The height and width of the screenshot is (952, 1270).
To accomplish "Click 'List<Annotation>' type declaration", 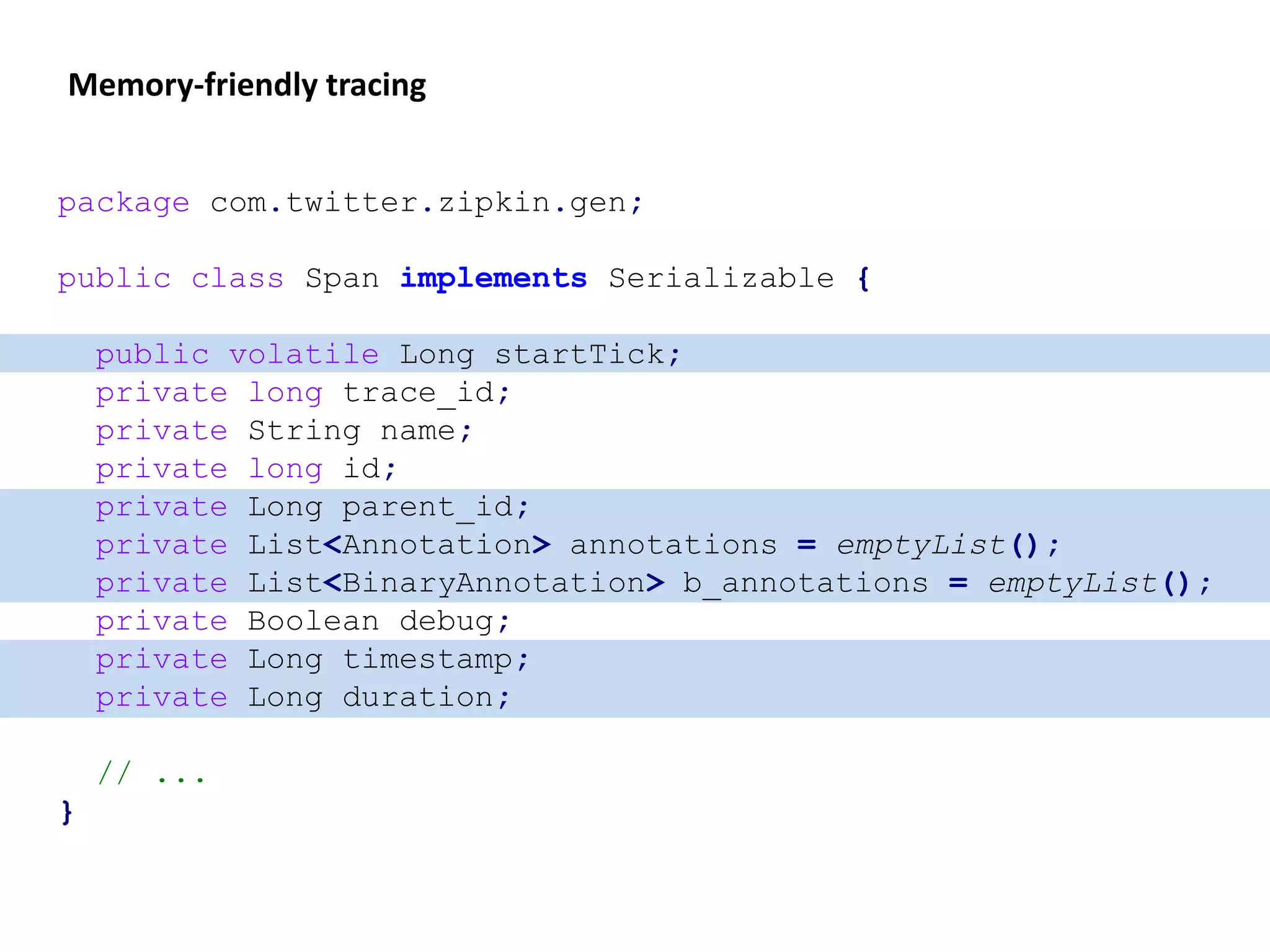I will [399, 545].
